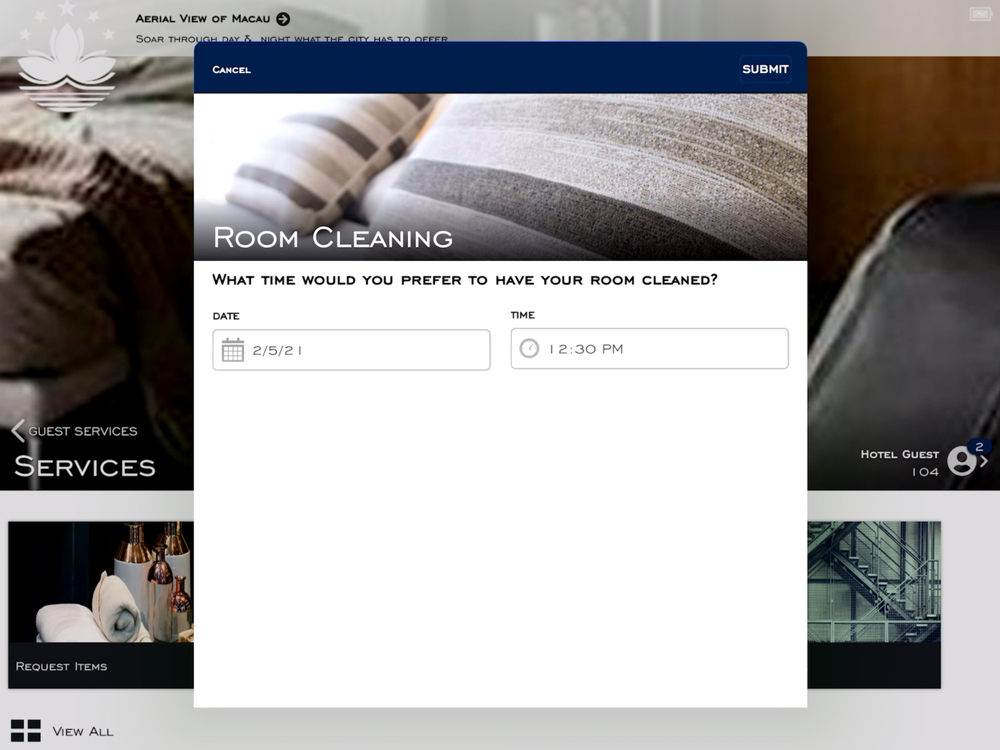This screenshot has height=750, width=1000.
Task: Expand the chevron next to guest profile
Action: tap(984, 461)
